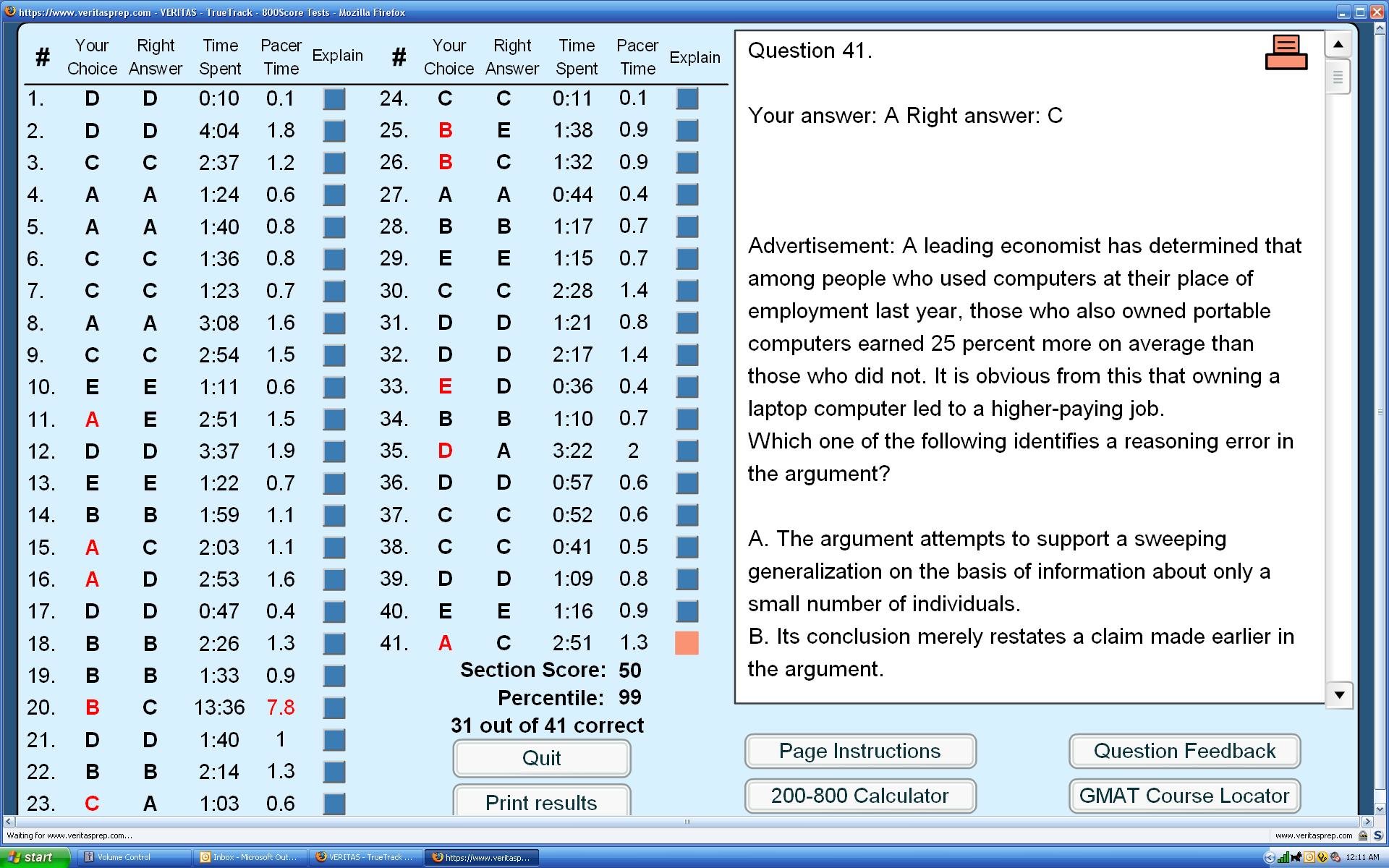Open explanation for question 3
The width and height of the screenshot is (1389, 868).
[x=334, y=163]
